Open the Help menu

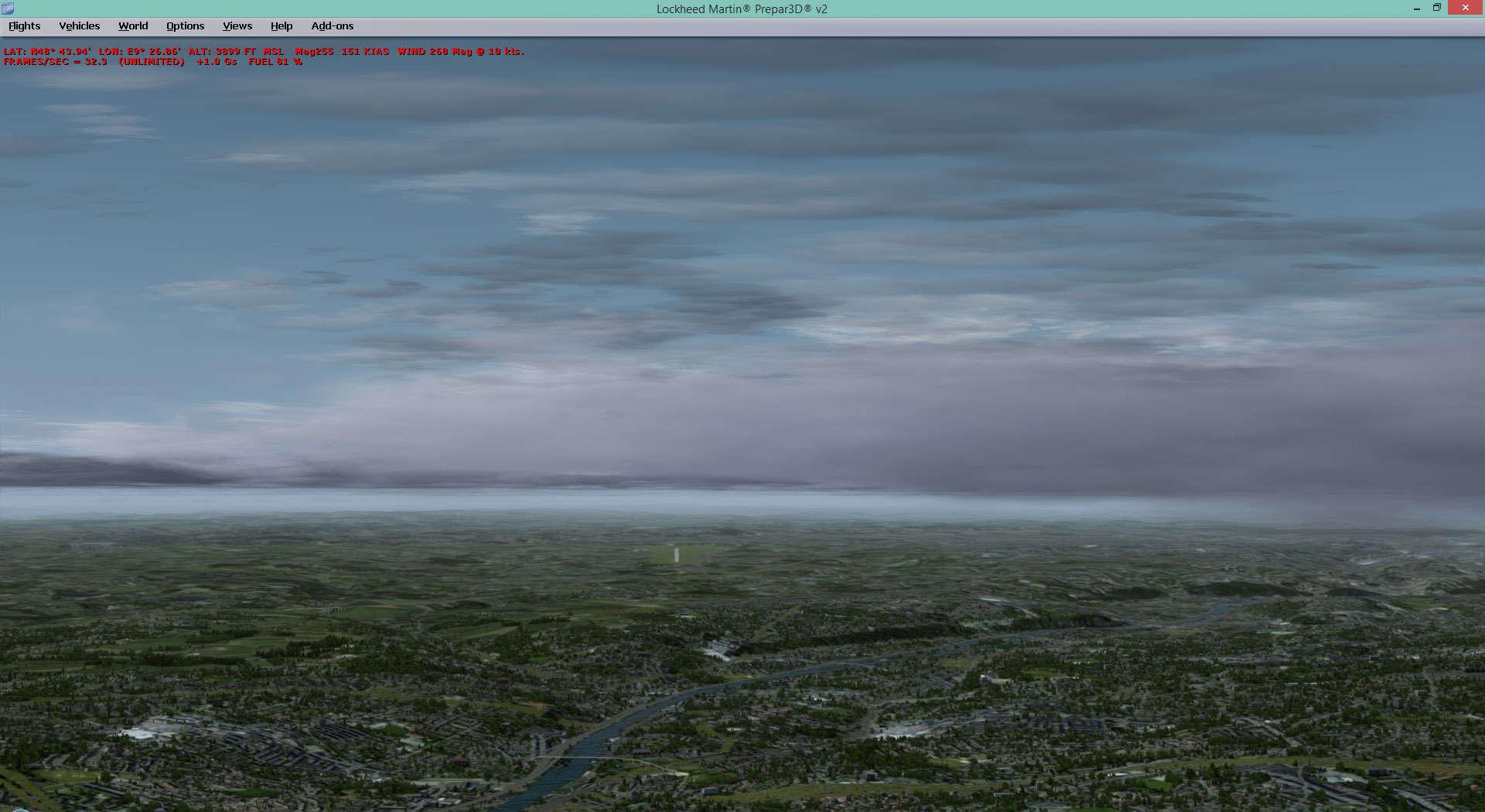[282, 26]
